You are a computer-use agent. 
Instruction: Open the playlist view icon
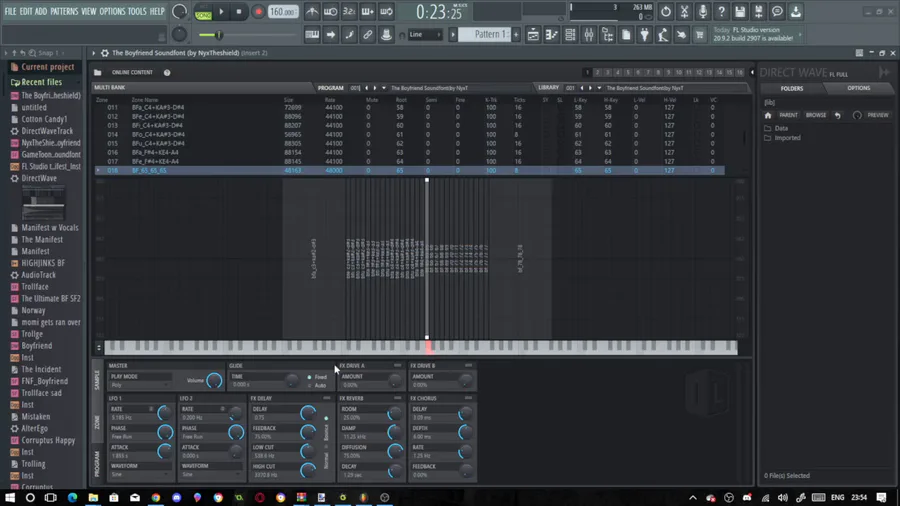533,35
